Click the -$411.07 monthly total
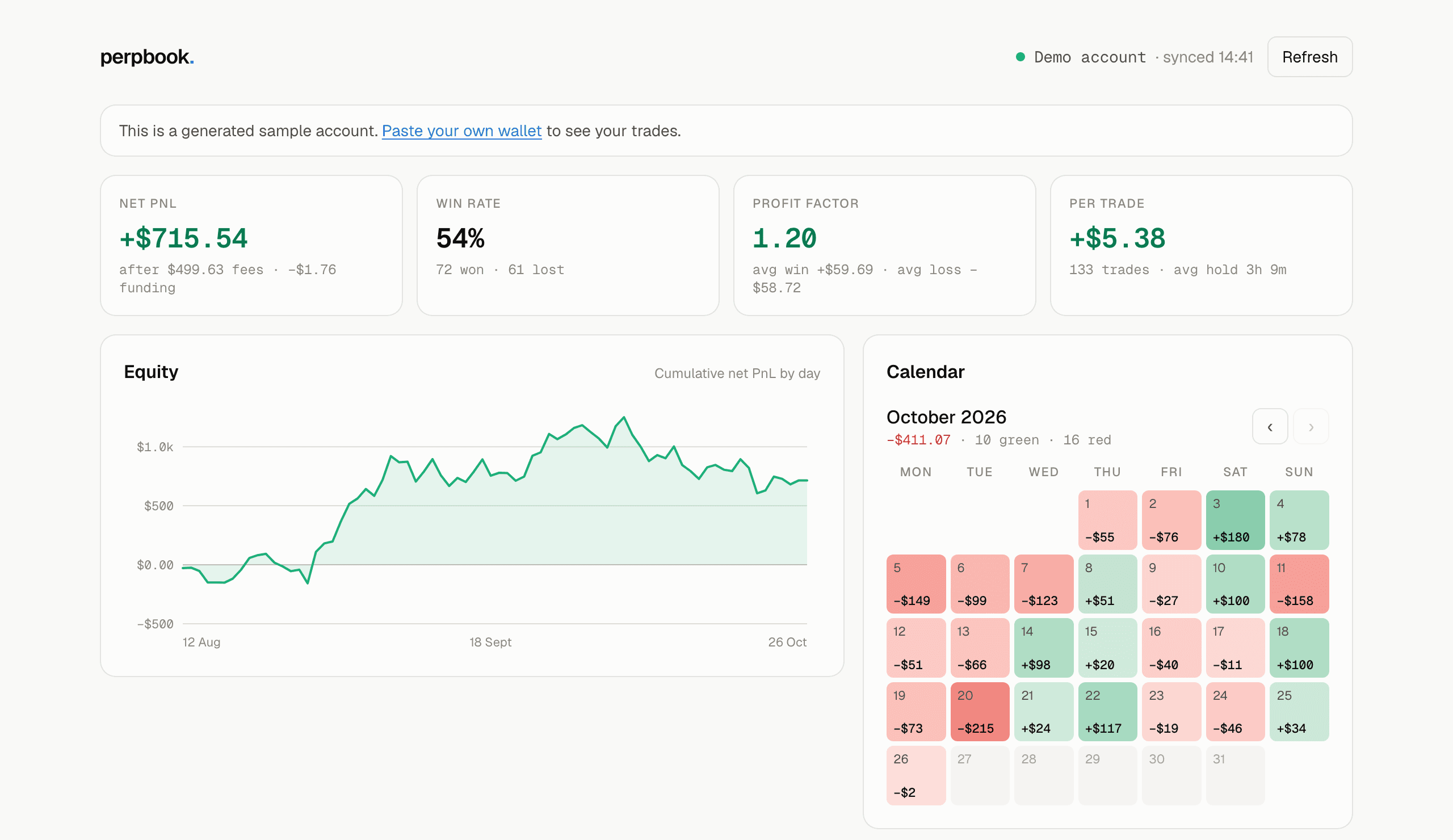1453x840 pixels. pos(918,440)
